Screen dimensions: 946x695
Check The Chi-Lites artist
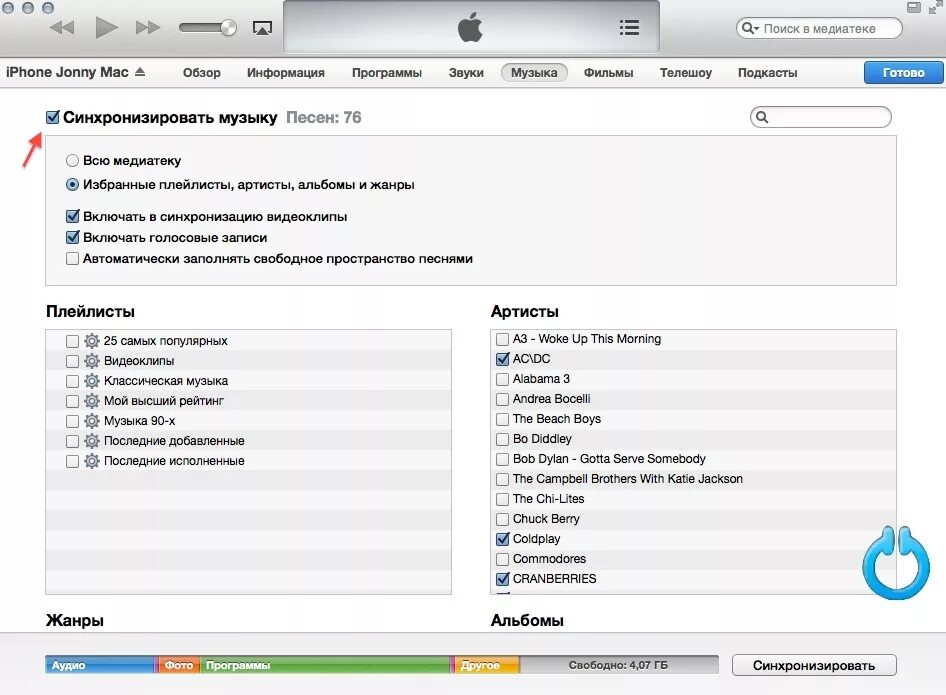[x=502, y=499]
